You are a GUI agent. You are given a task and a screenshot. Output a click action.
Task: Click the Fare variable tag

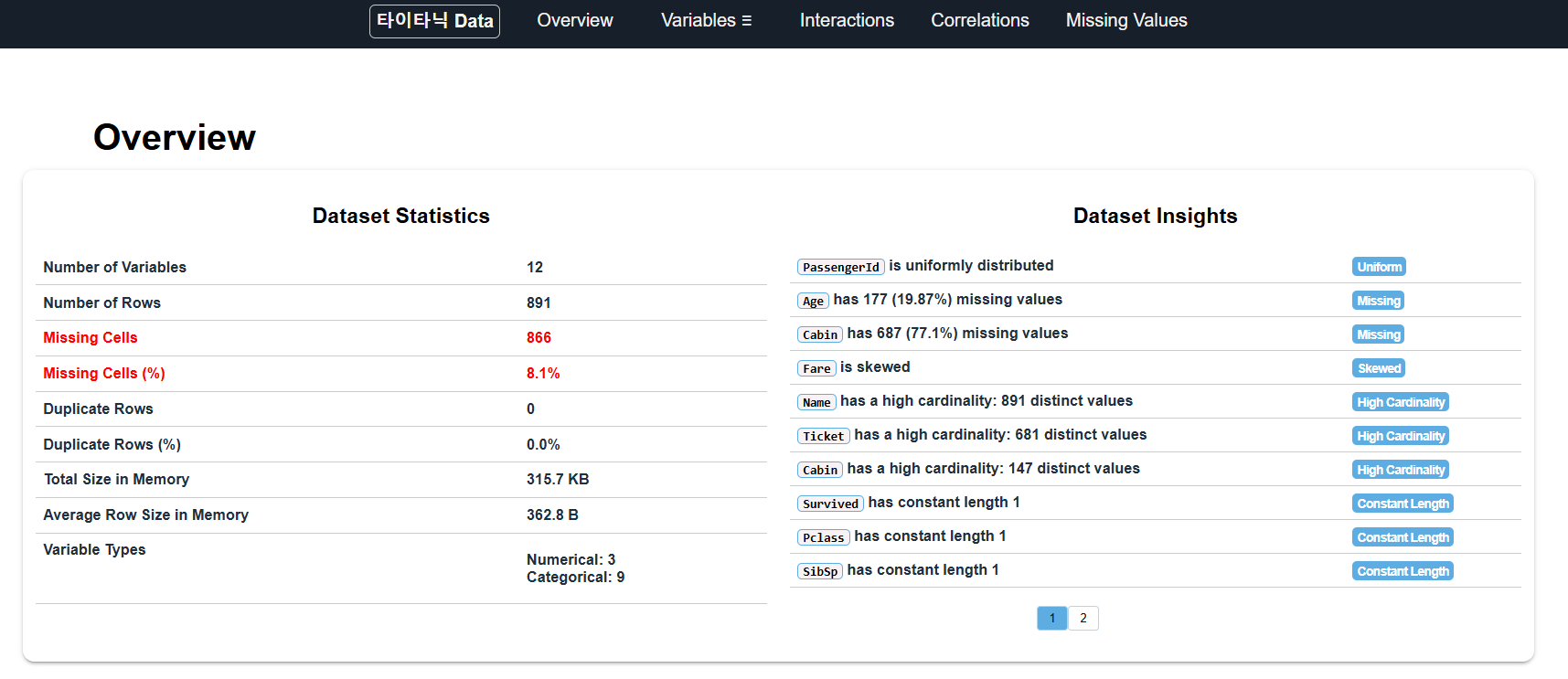(816, 368)
